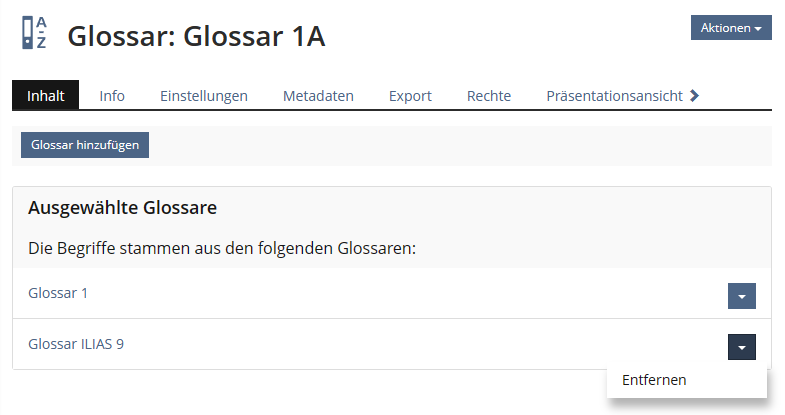
Task: Switch to the Inhalt tab
Action: (46, 96)
